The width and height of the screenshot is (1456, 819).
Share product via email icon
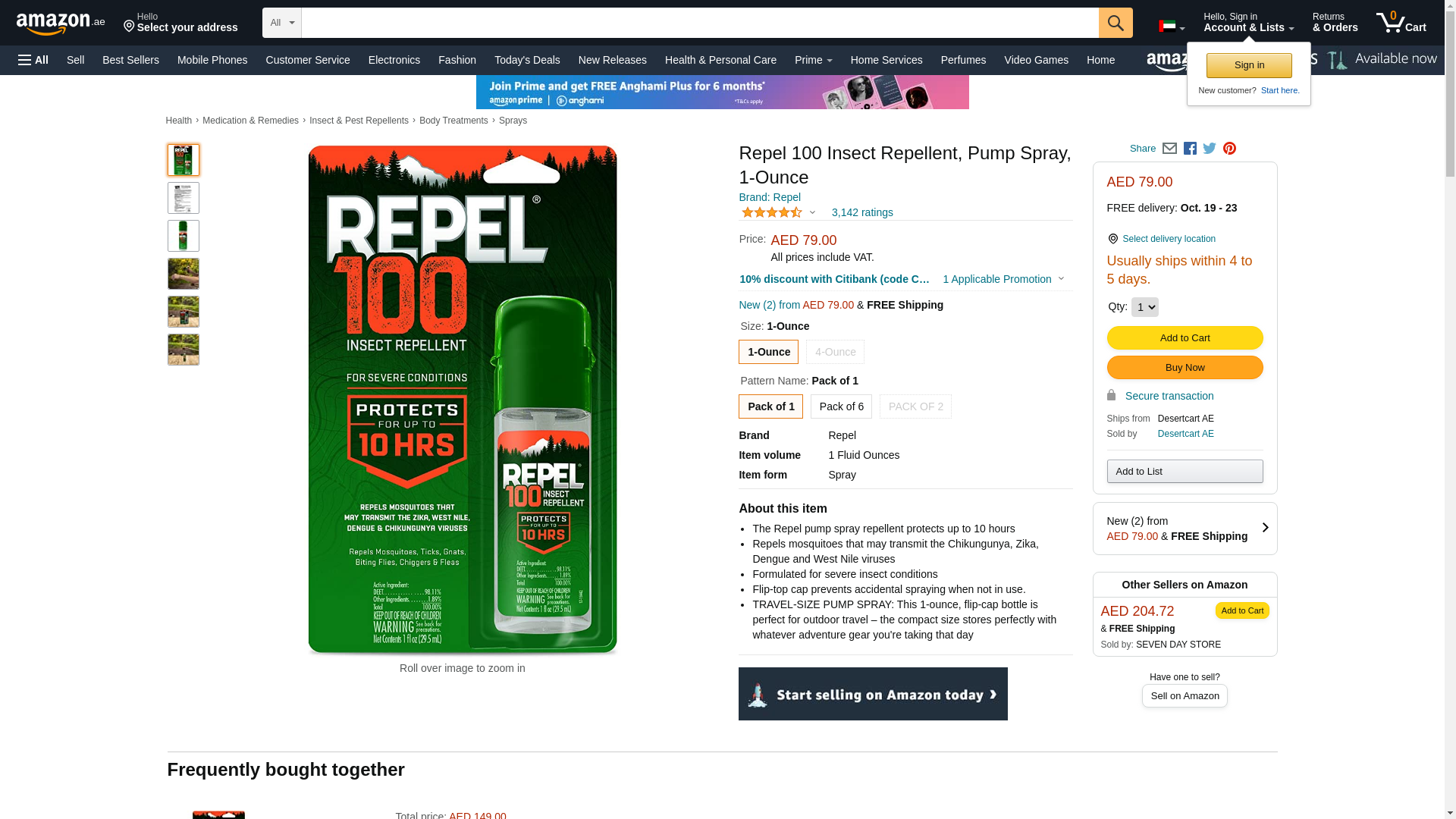(x=1169, y=149)
